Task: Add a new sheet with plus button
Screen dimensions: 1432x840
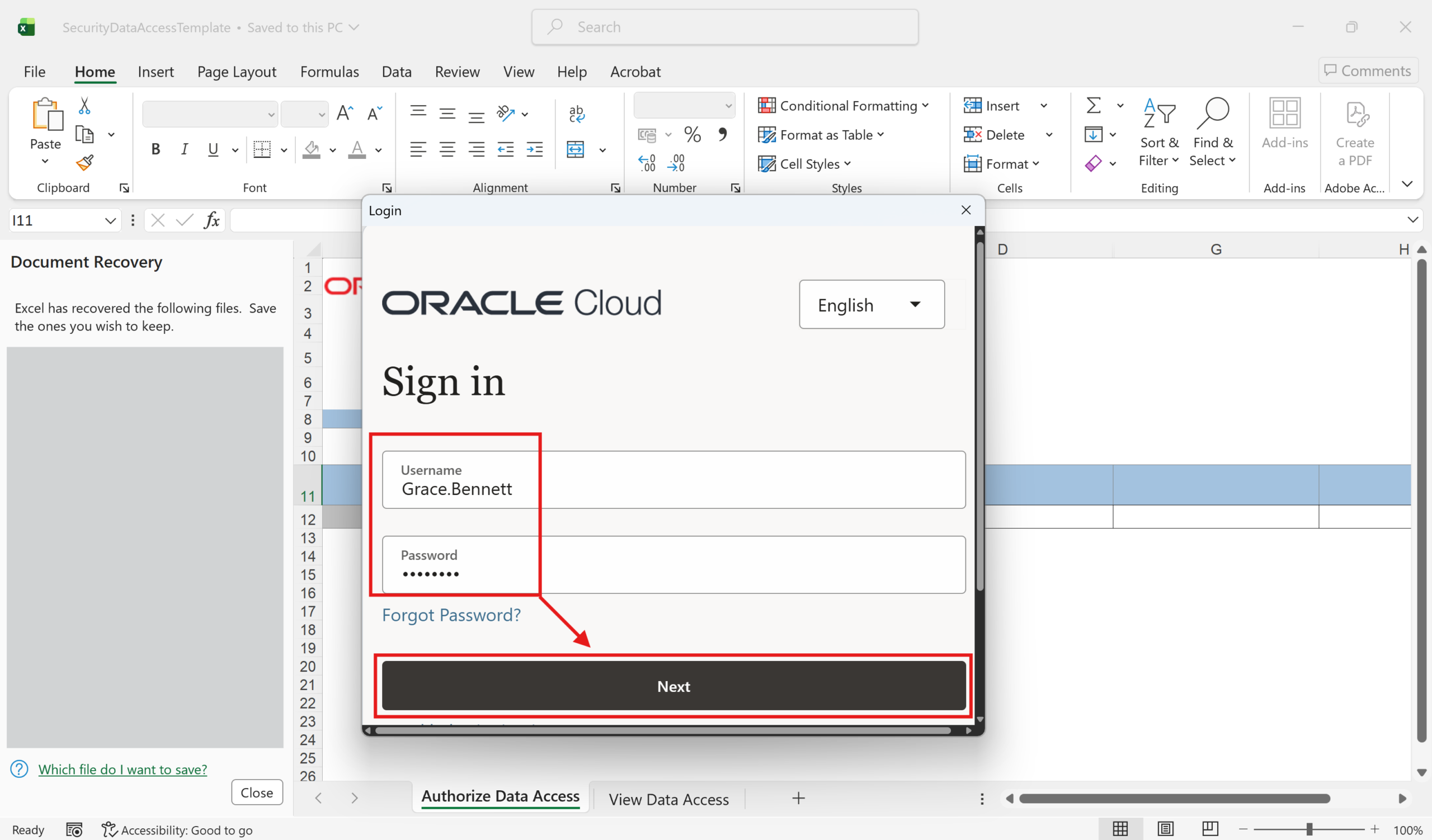Action: click(x=798, y=798)
